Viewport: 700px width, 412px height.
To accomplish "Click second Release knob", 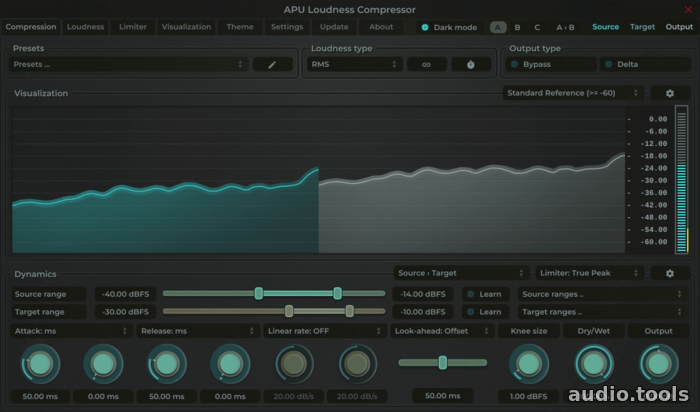I will point(230,364).
